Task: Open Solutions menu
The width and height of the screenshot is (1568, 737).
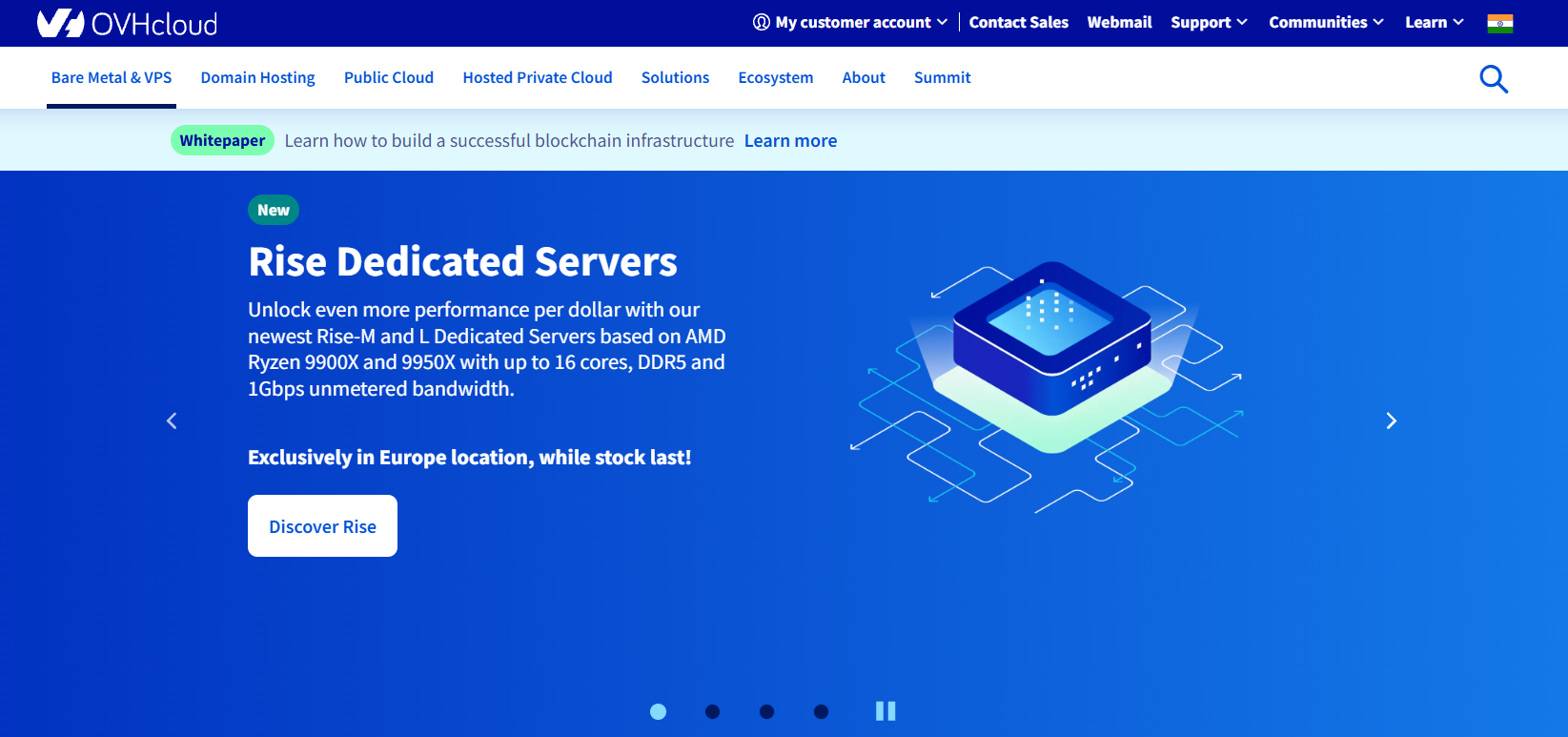Action: (675, 77)
